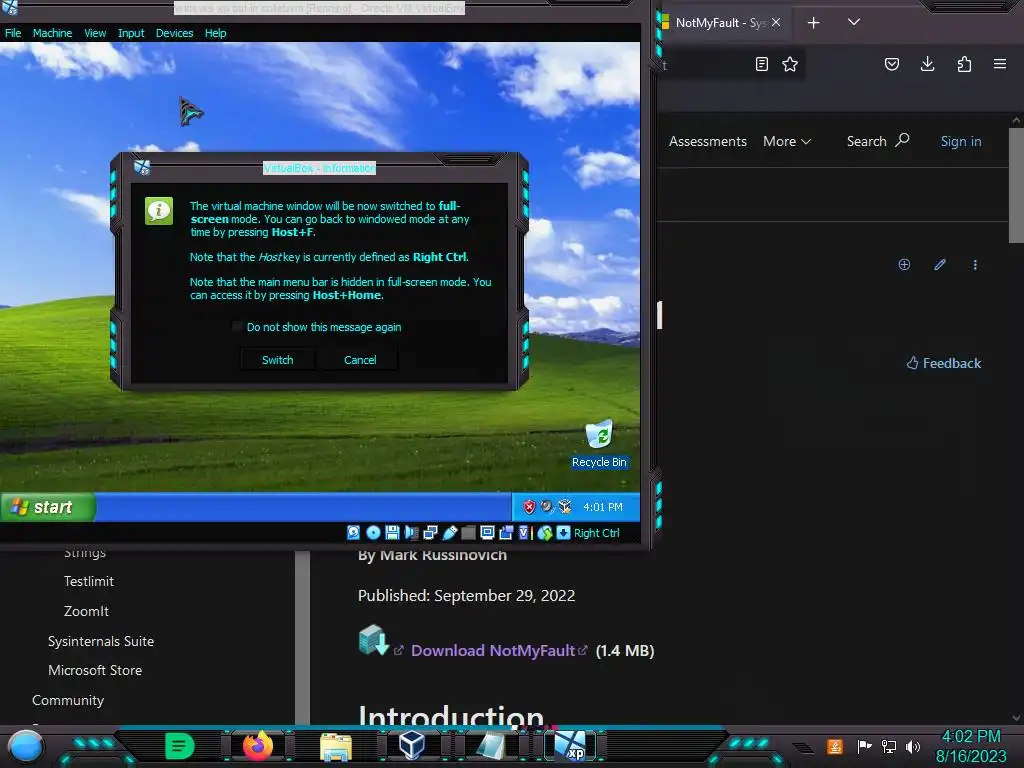
Task: Click Cancel in the full-screen dialog
Action: pyautogui.click(x=360, y=360)
